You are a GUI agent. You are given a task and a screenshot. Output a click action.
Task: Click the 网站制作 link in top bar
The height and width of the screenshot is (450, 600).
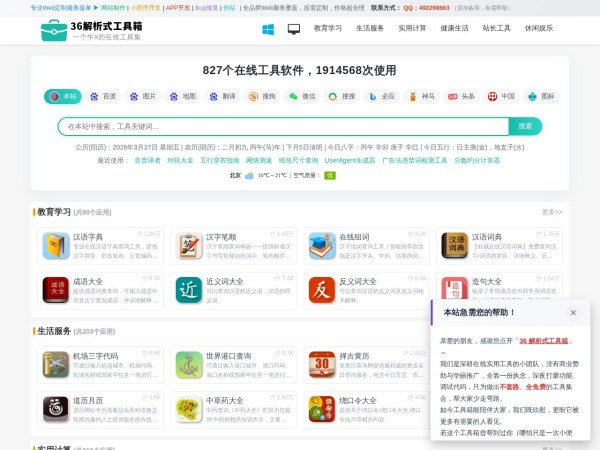pos(113,8)
